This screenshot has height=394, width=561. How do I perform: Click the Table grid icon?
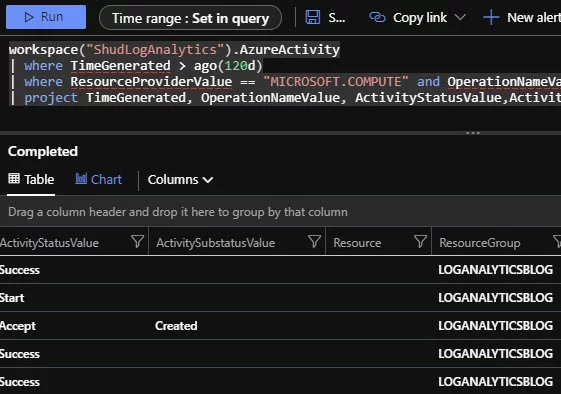tap(14, 178)
